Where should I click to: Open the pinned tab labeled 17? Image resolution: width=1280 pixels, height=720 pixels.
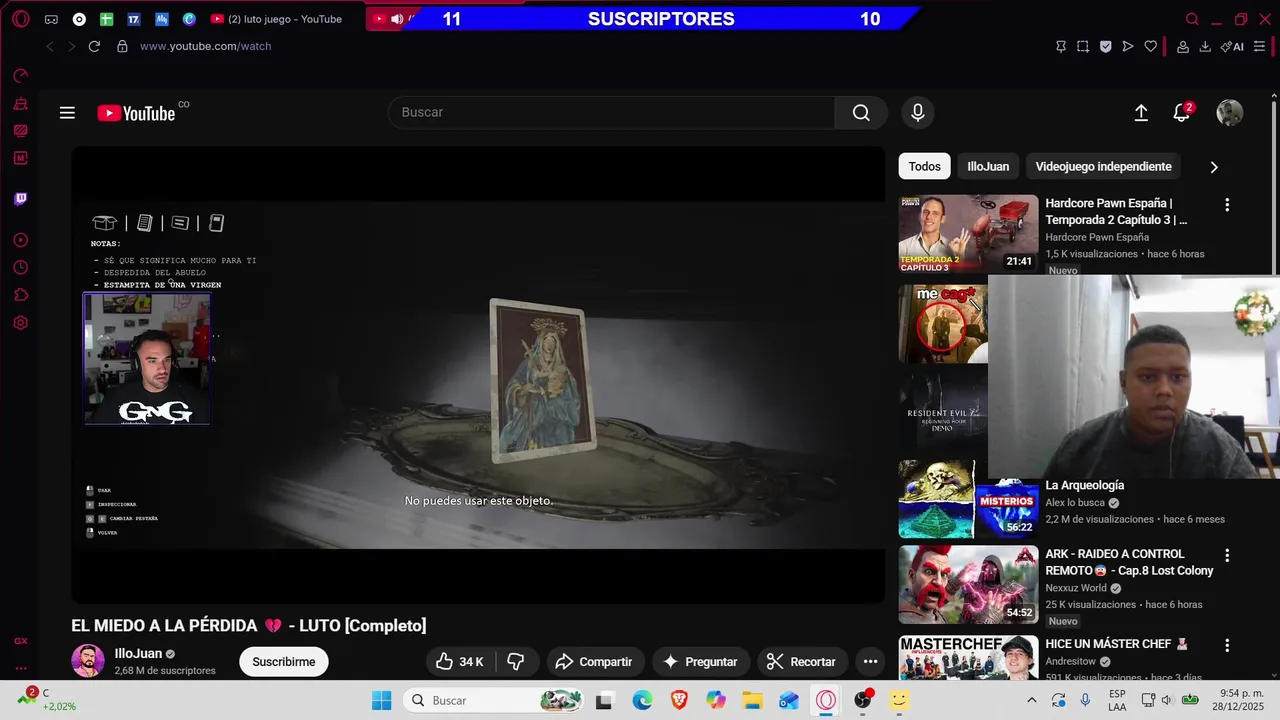click(x=133, y=19)
